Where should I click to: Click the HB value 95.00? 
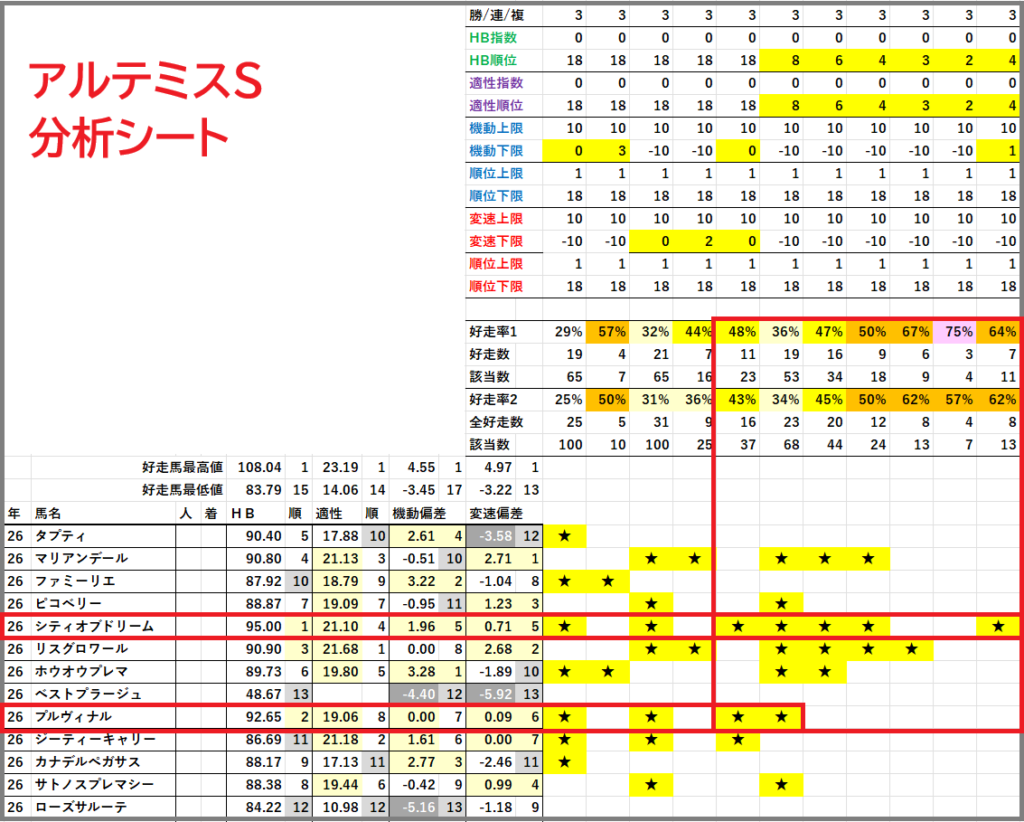pyautogui.click(x=257, y=626)
